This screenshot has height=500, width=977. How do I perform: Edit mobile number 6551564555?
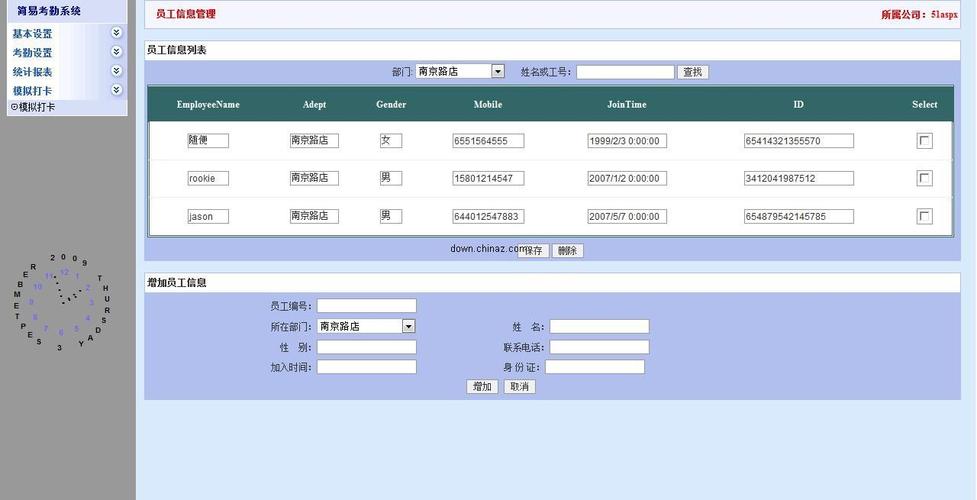(x=488, y=141)
